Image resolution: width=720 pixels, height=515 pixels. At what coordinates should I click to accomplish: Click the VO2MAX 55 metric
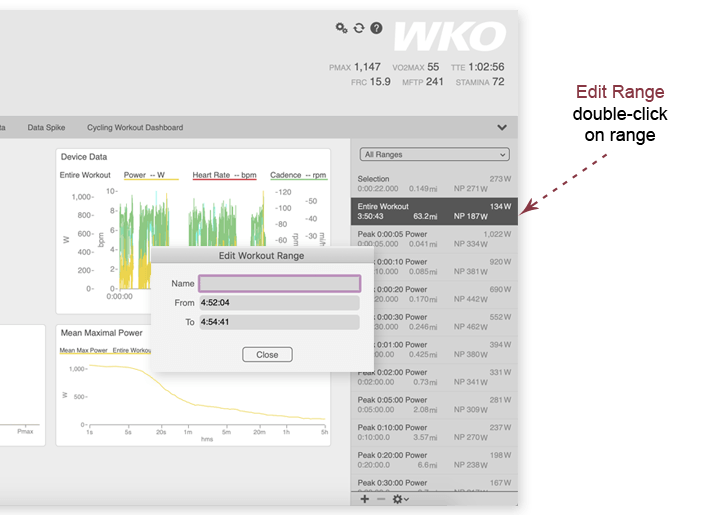(x=416, y=67)
